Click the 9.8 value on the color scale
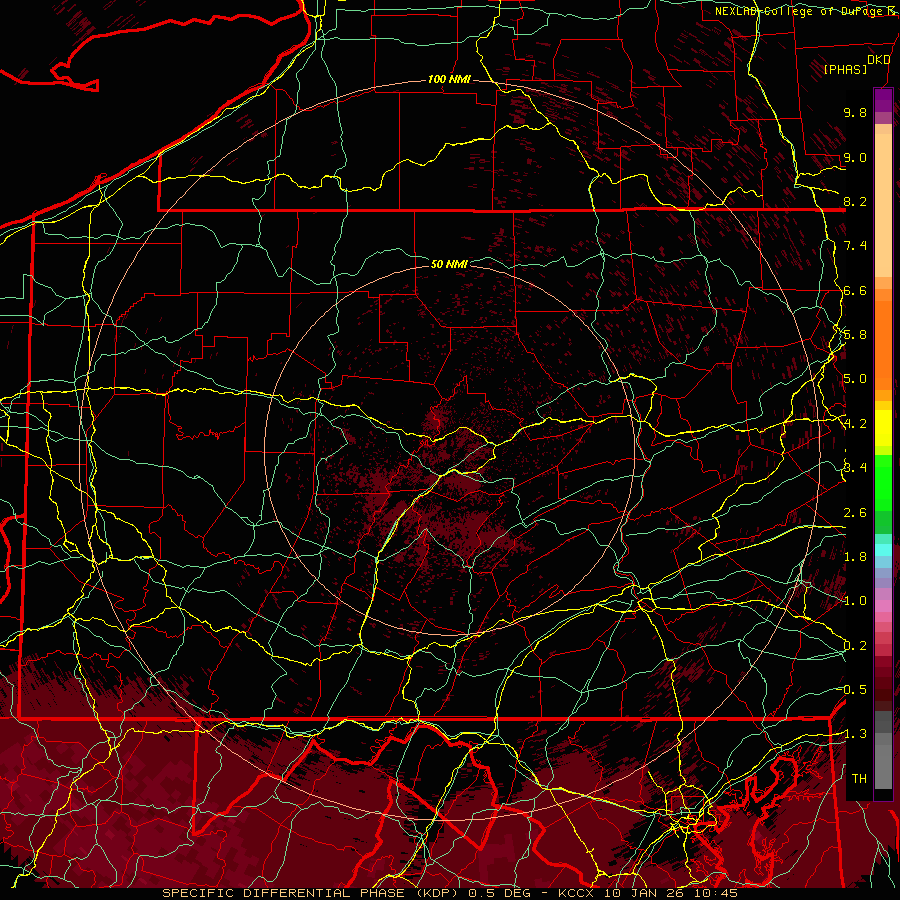Screen dimensions: 900x900 point(855,112)
